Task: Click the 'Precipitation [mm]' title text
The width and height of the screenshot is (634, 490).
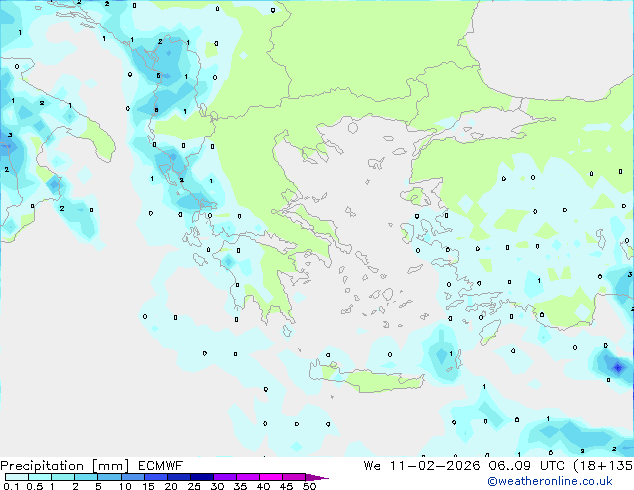Action: point(65,466)
